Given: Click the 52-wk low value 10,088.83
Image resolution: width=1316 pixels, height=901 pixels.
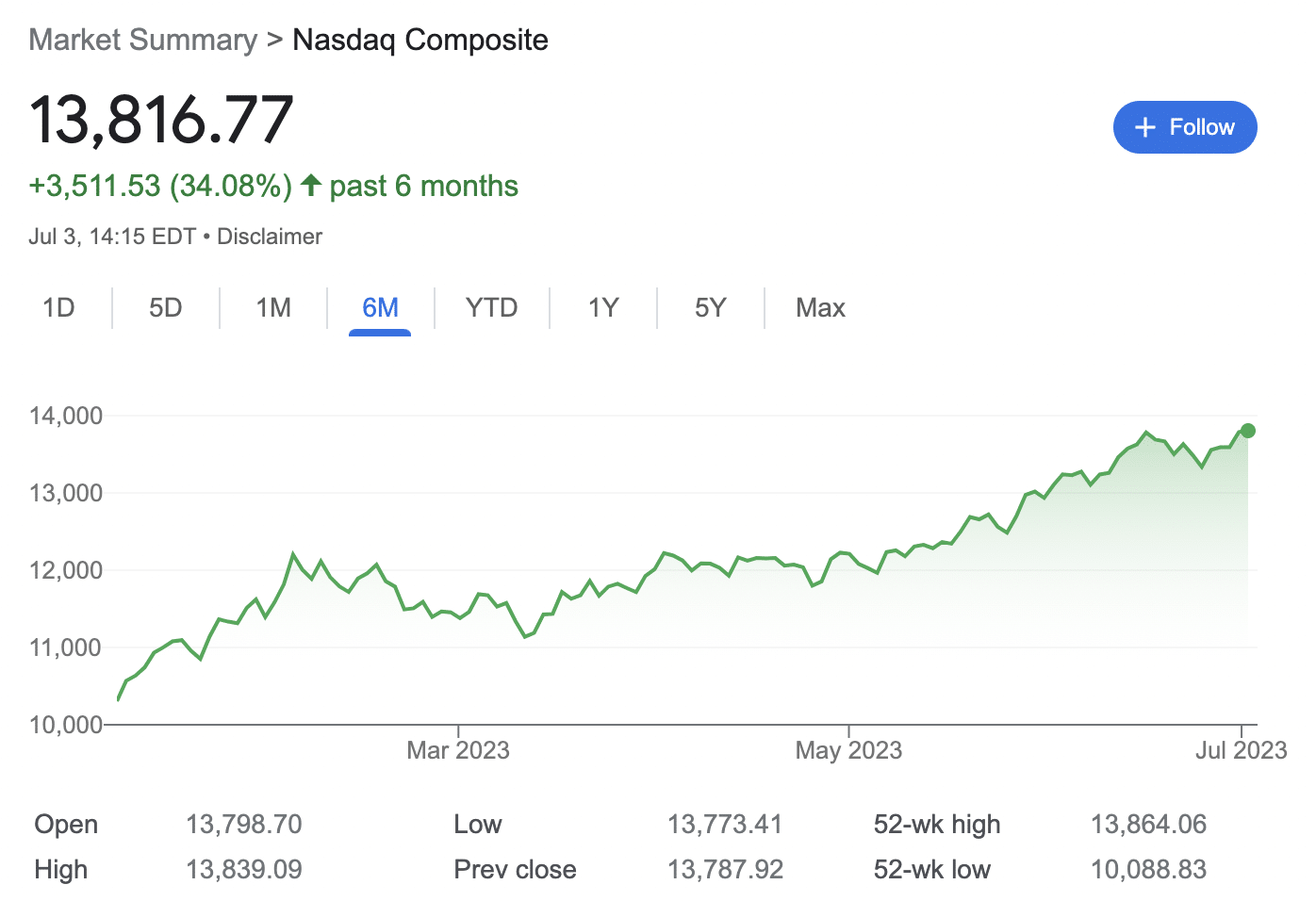Looking at the screenshot, I should coord(1148,870).
